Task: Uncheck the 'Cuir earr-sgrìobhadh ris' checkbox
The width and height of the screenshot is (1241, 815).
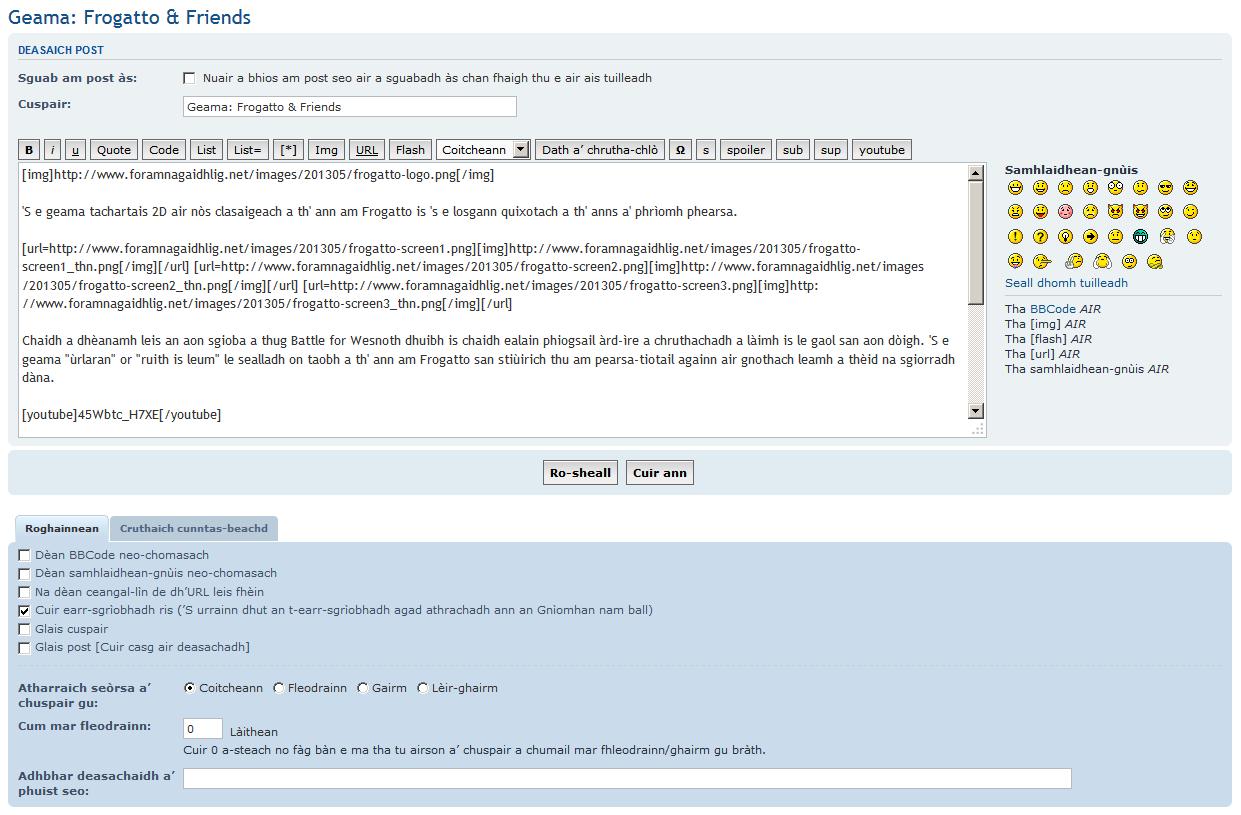Action: coord(24,611)
